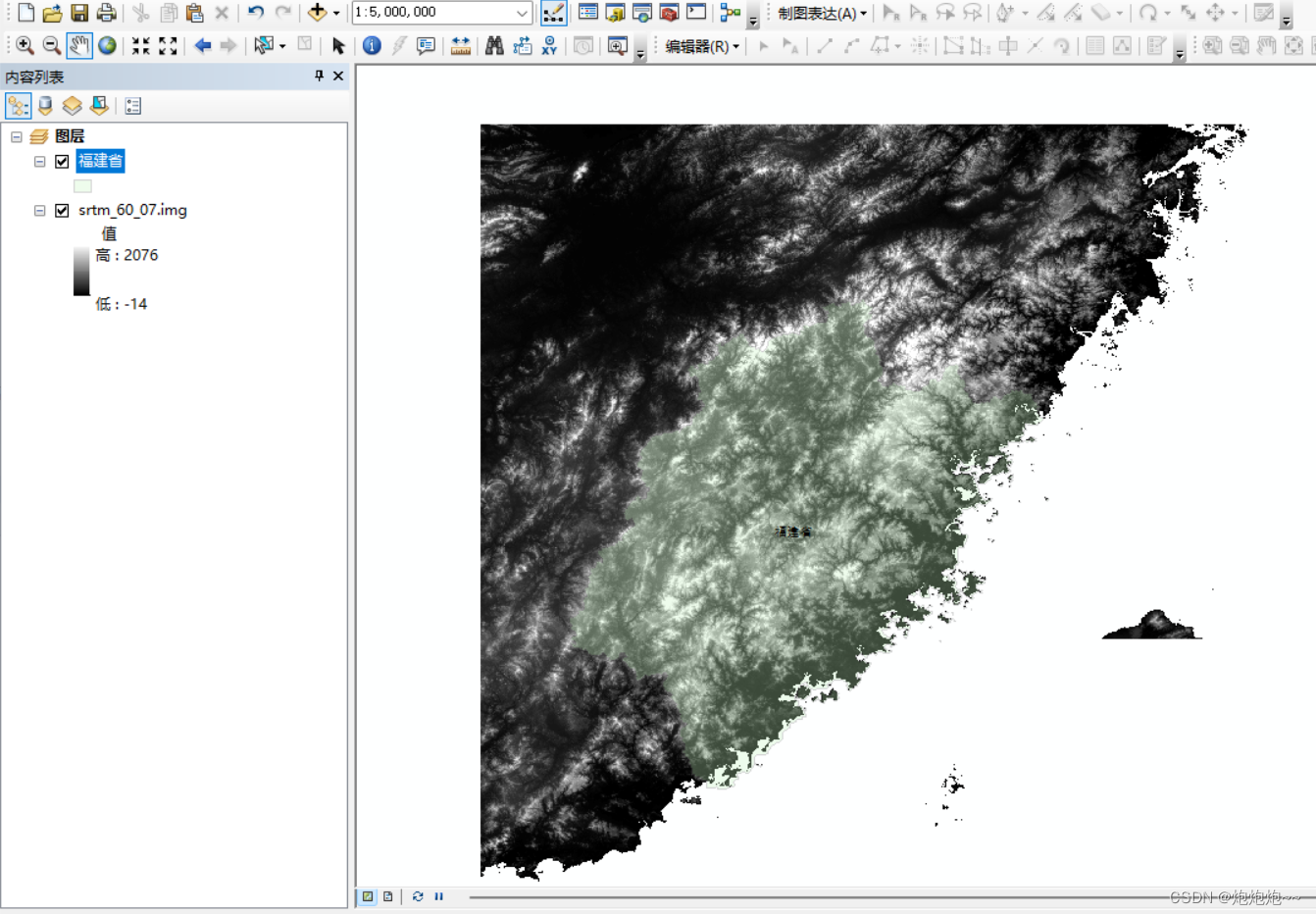Create a viewer window
The width and height of the screenshot is (1316, 914).
click(617, 45)
